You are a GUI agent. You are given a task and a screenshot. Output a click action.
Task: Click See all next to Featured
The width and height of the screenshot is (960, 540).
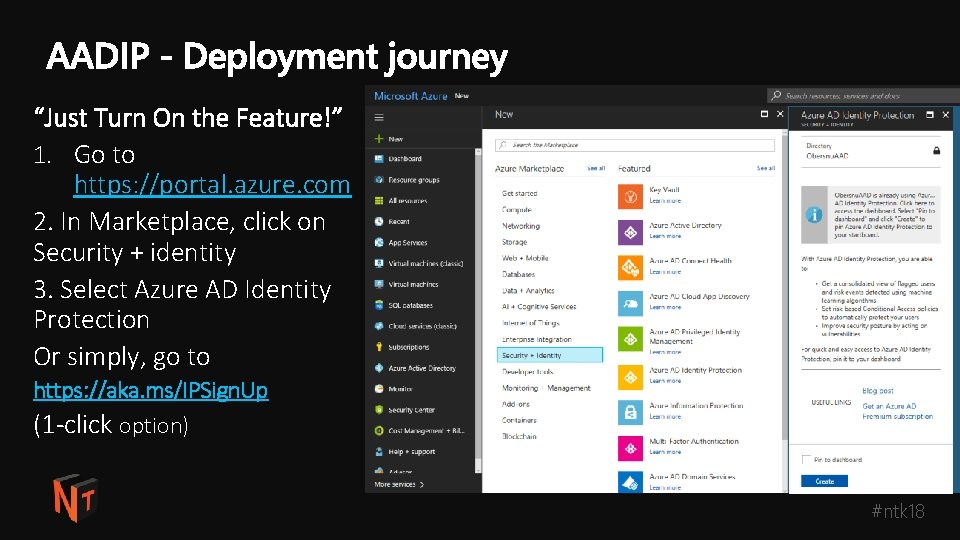click(x=765, y=168)
